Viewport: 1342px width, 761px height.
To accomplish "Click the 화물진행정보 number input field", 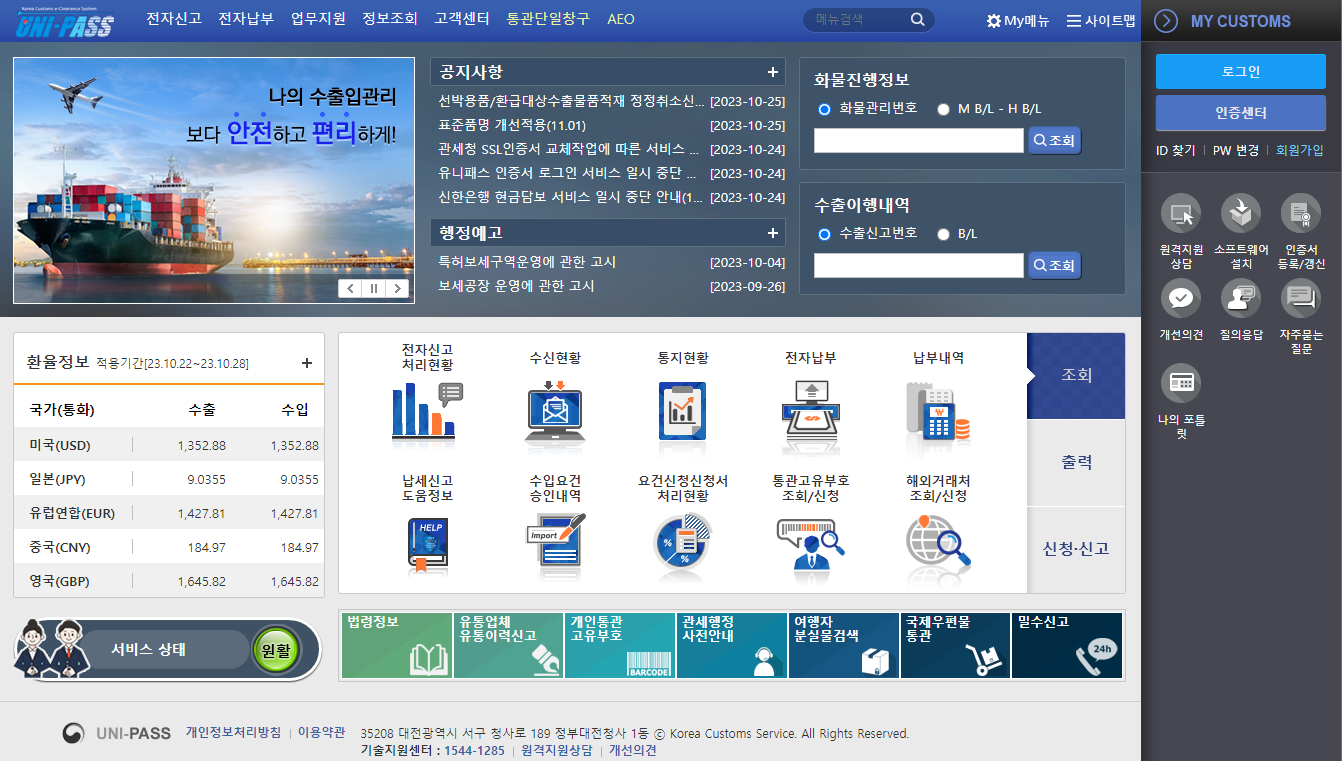I will (919, 141).
